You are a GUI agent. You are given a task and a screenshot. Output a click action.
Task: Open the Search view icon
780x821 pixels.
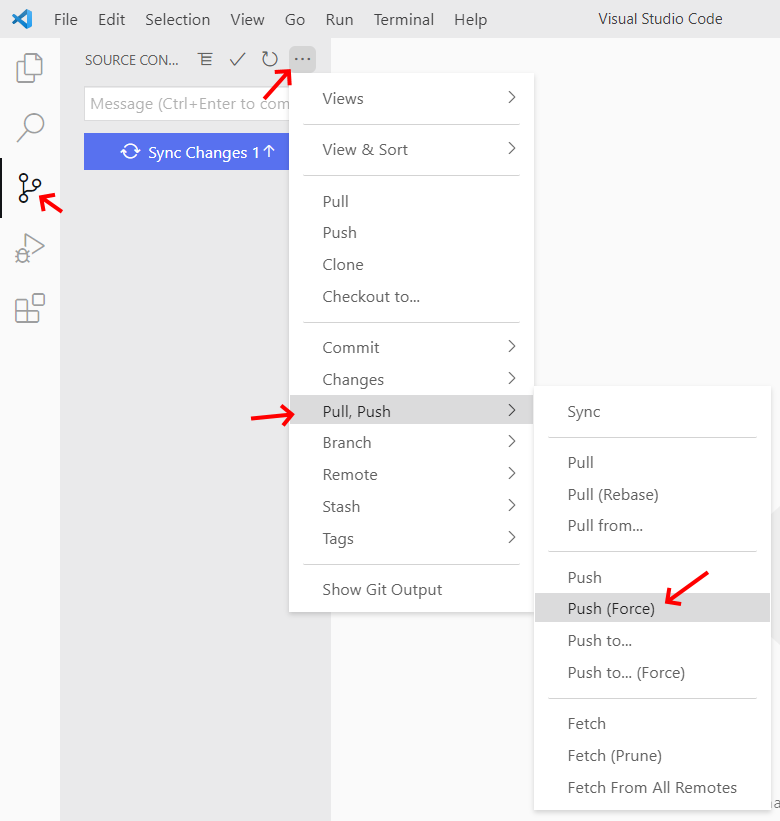coord(30,127)
